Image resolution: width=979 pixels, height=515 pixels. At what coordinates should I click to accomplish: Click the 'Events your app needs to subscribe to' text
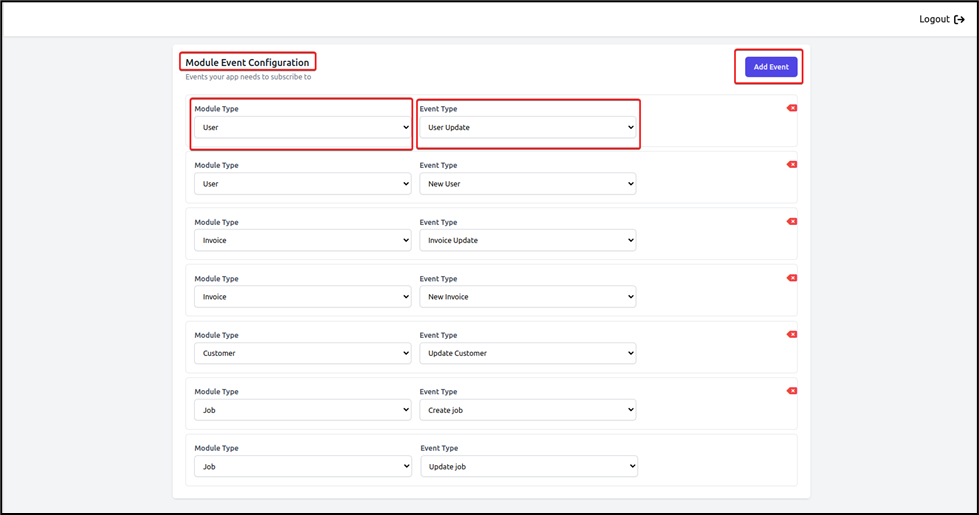248,77
